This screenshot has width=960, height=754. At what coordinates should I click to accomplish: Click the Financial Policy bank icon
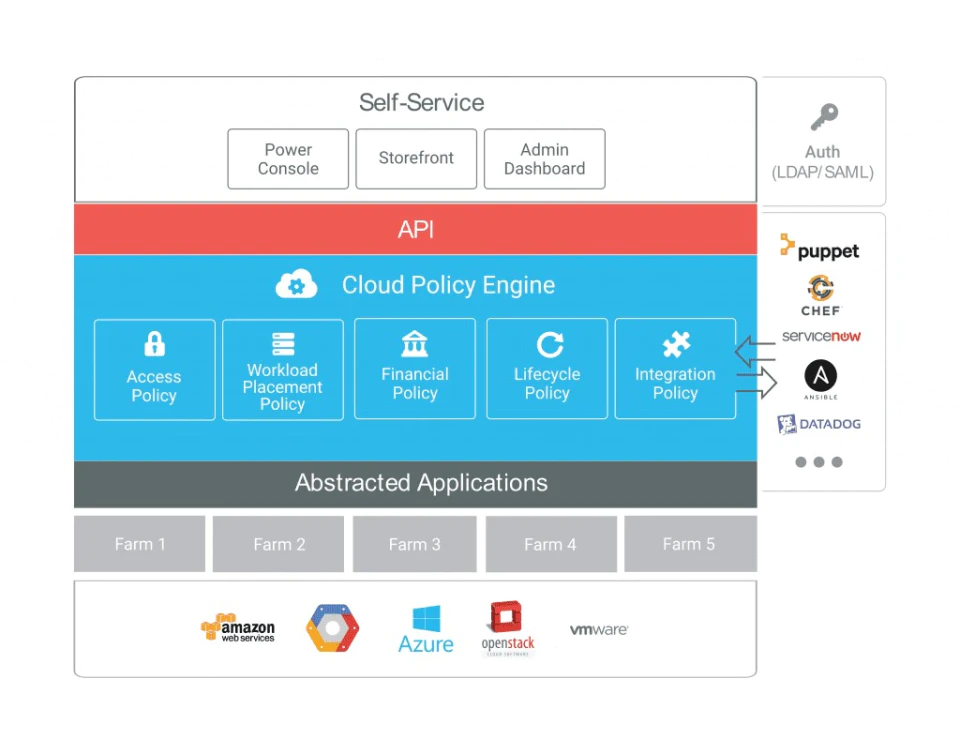click(x=414, y=344)
